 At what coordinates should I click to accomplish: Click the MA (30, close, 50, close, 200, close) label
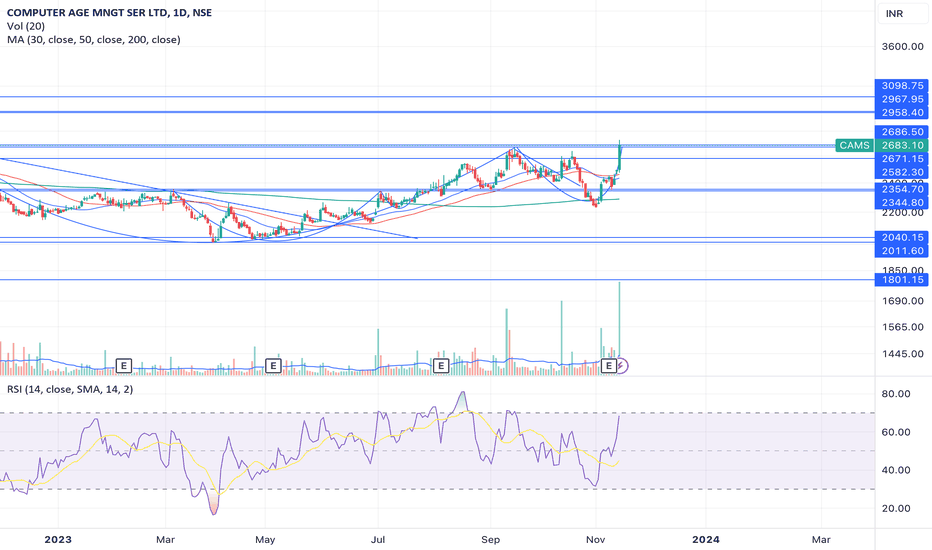click(x=94, y=40)
